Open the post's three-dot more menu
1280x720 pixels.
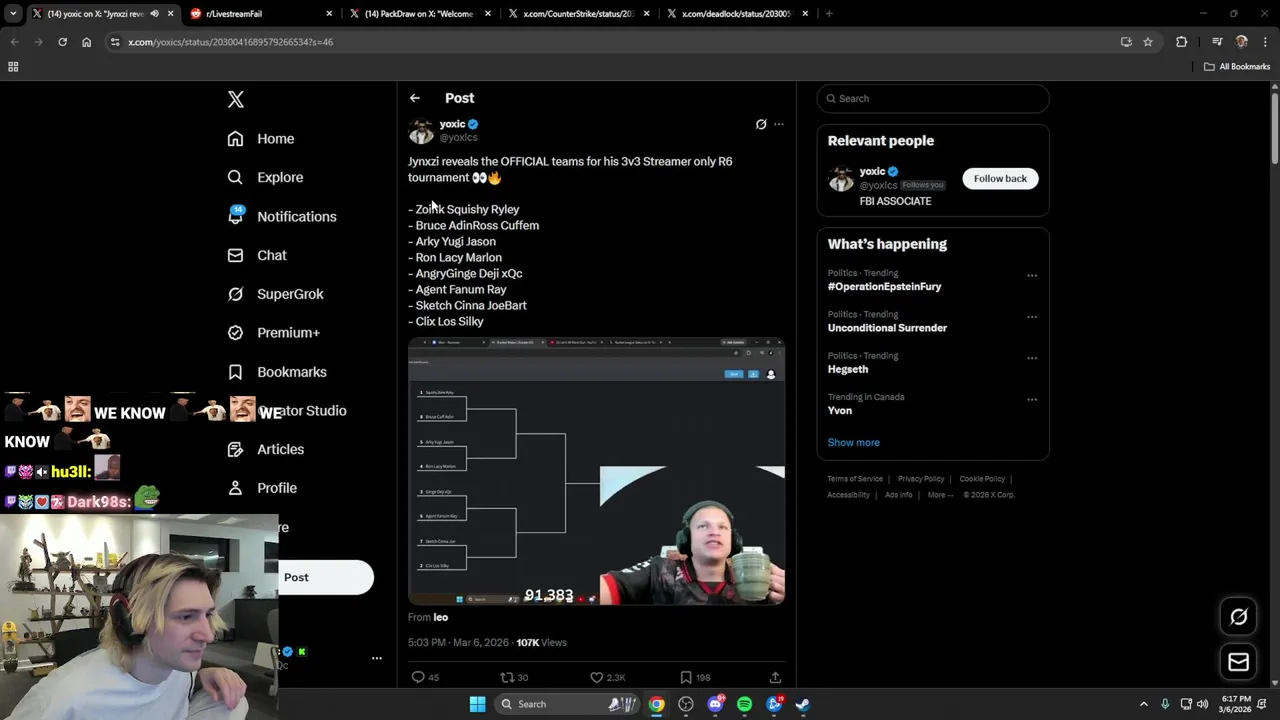[x=779, y=124]
